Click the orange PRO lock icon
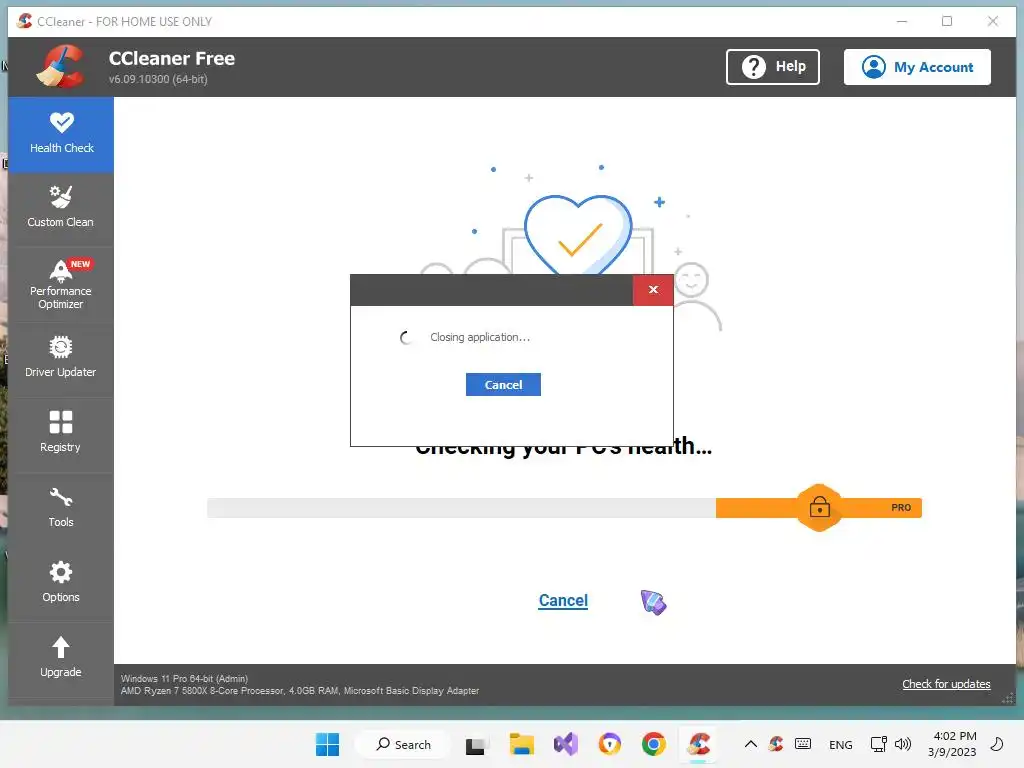This screenshot has width=1024, height=768. tap(819, 507)
